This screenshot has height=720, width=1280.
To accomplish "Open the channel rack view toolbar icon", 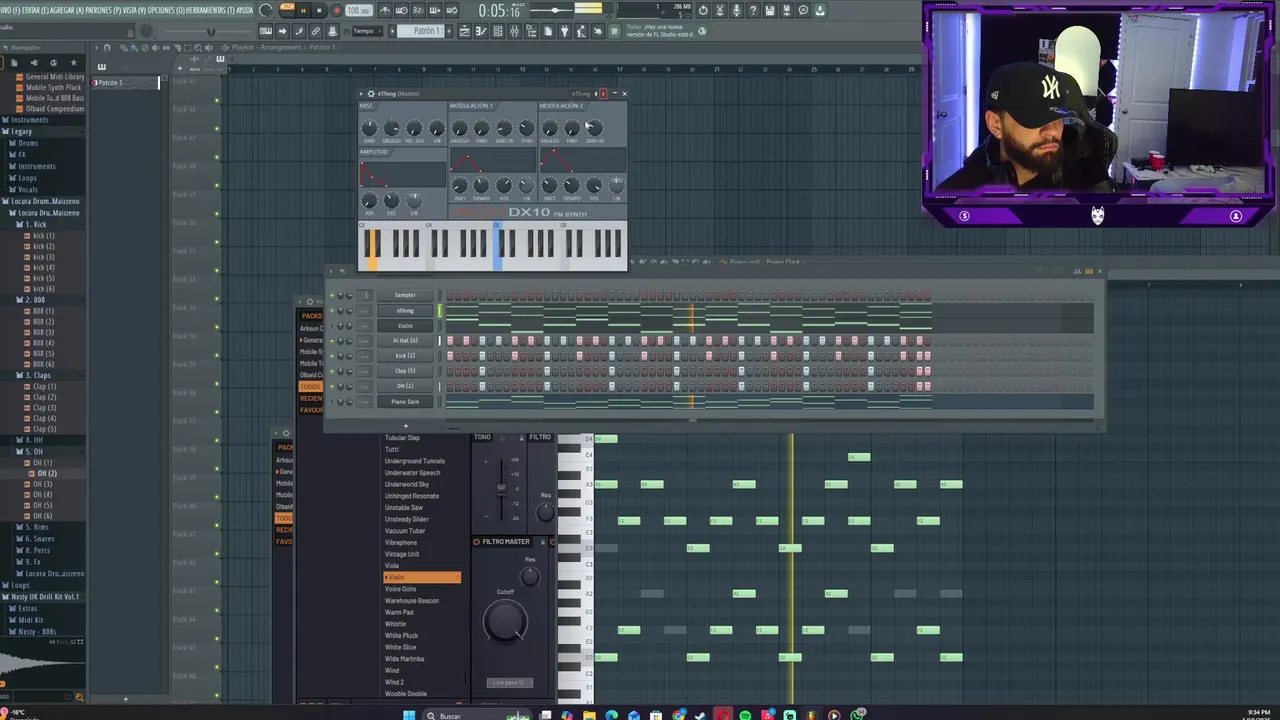I will [x=497, y=31].
